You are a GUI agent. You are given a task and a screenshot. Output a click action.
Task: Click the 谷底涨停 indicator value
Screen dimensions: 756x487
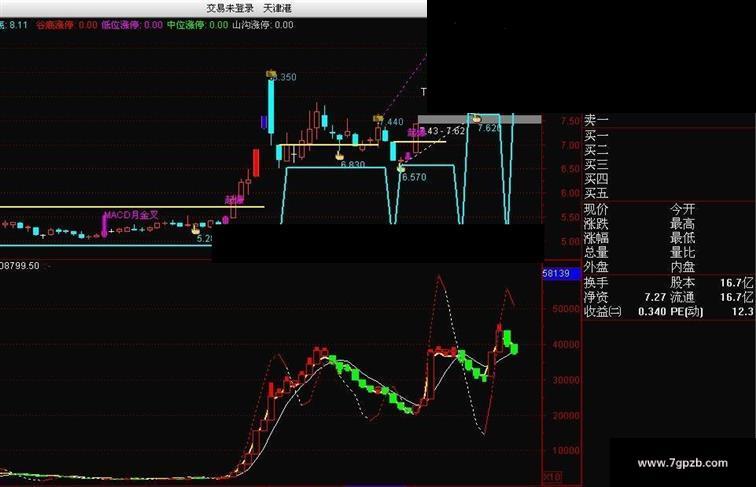(88, 25)
